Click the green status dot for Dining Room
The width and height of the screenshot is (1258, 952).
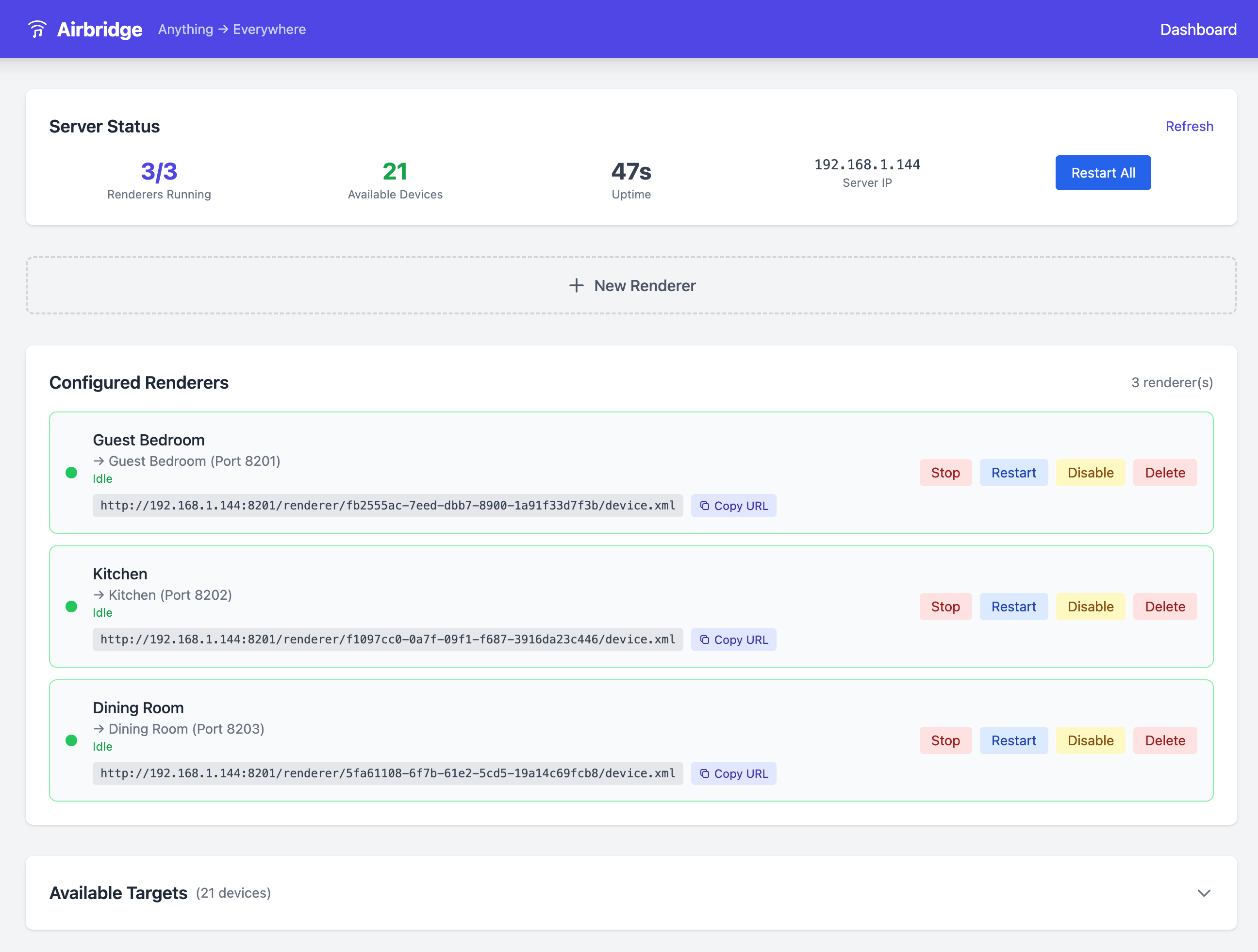click(72, 740)
